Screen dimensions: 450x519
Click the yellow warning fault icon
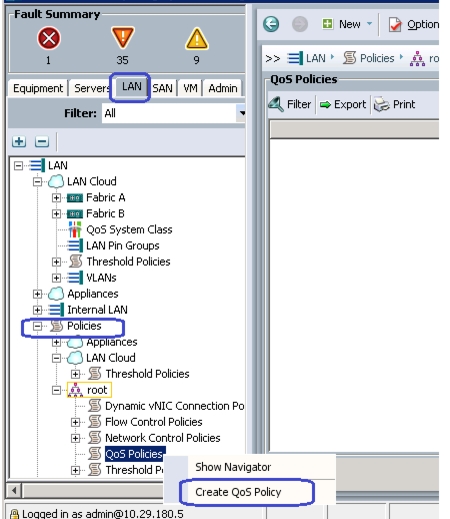pos(197,38)
